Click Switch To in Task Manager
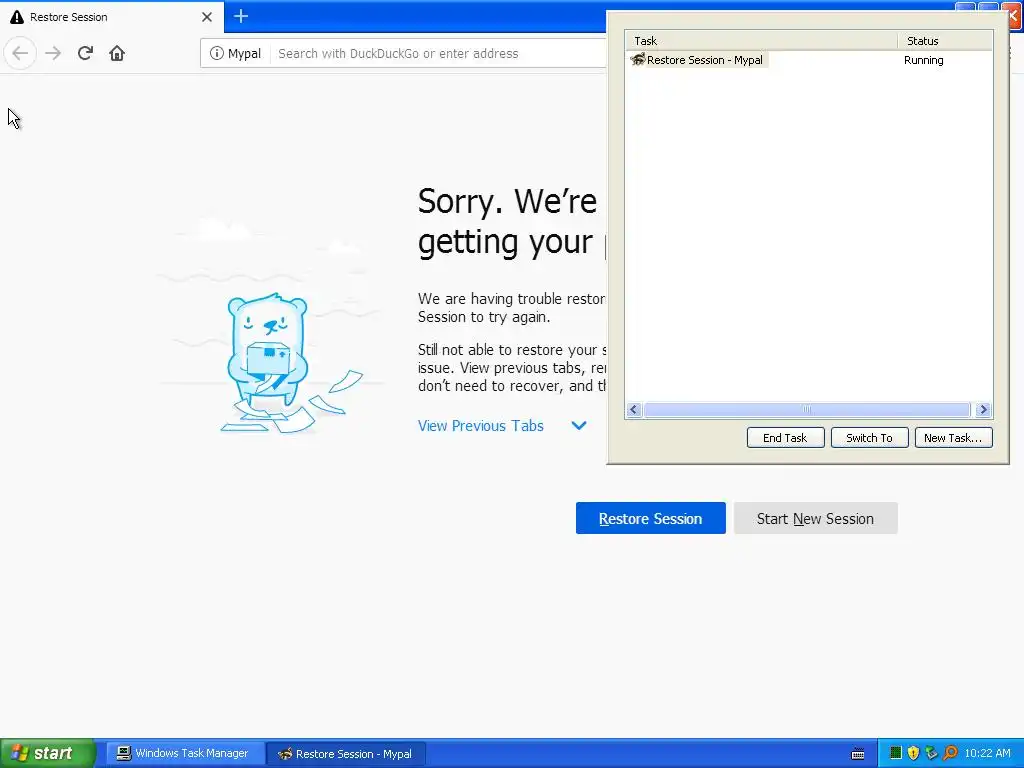 point(869,438)
